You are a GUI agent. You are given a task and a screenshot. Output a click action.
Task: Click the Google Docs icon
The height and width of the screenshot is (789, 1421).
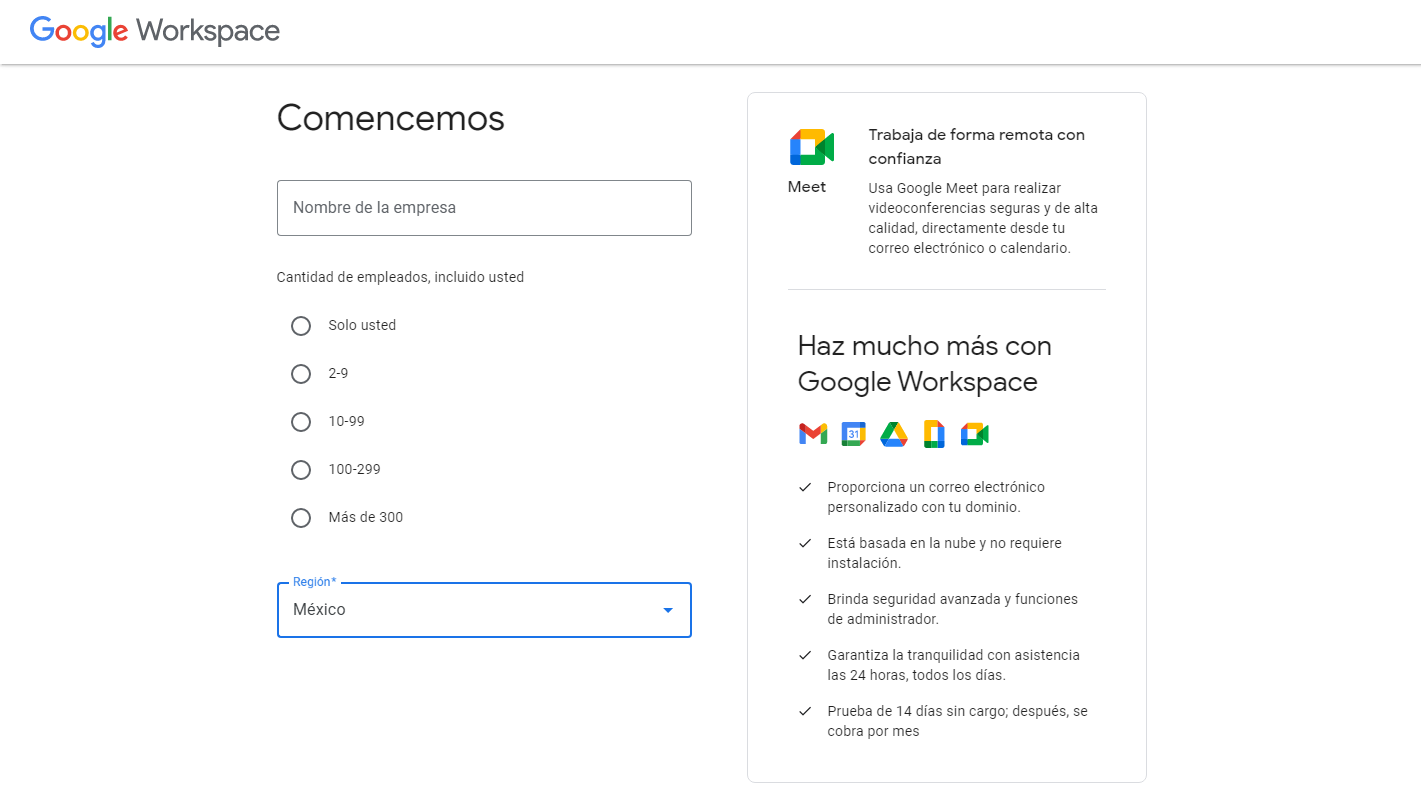(934, 433)
